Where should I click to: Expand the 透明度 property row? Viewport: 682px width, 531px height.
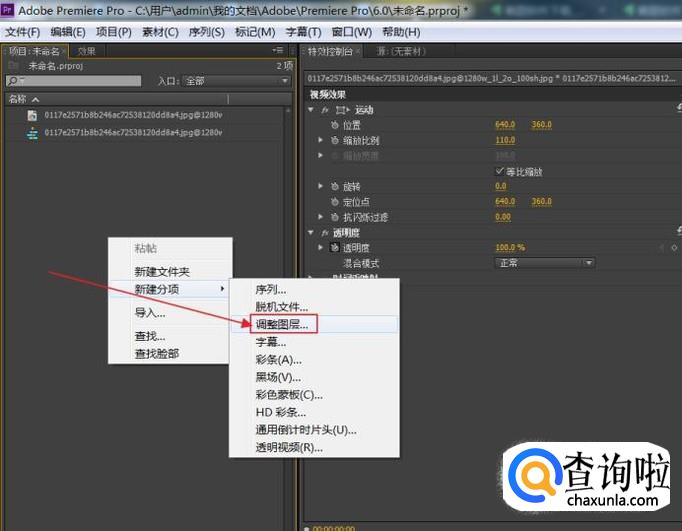coord(321,247)
